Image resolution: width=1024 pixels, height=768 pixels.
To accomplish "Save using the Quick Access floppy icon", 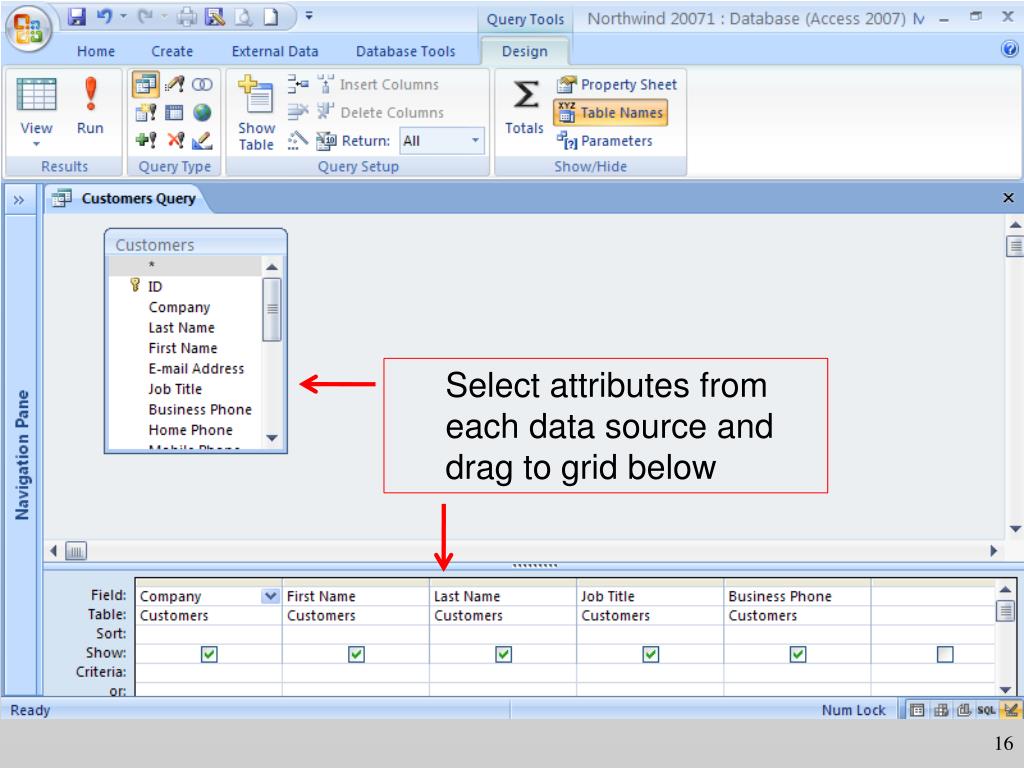I will tap(77, 16).
